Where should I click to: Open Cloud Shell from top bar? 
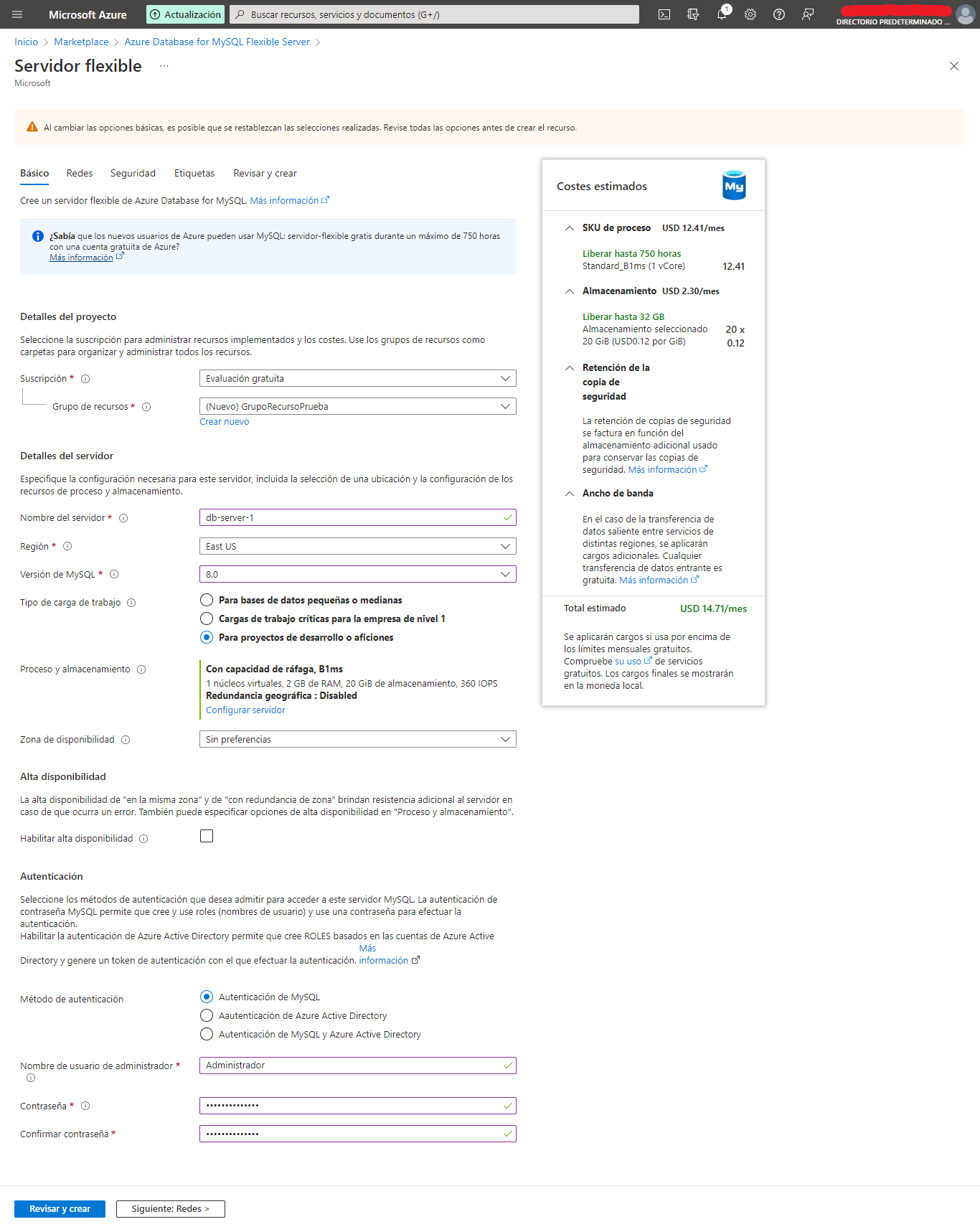click(664, 14)
